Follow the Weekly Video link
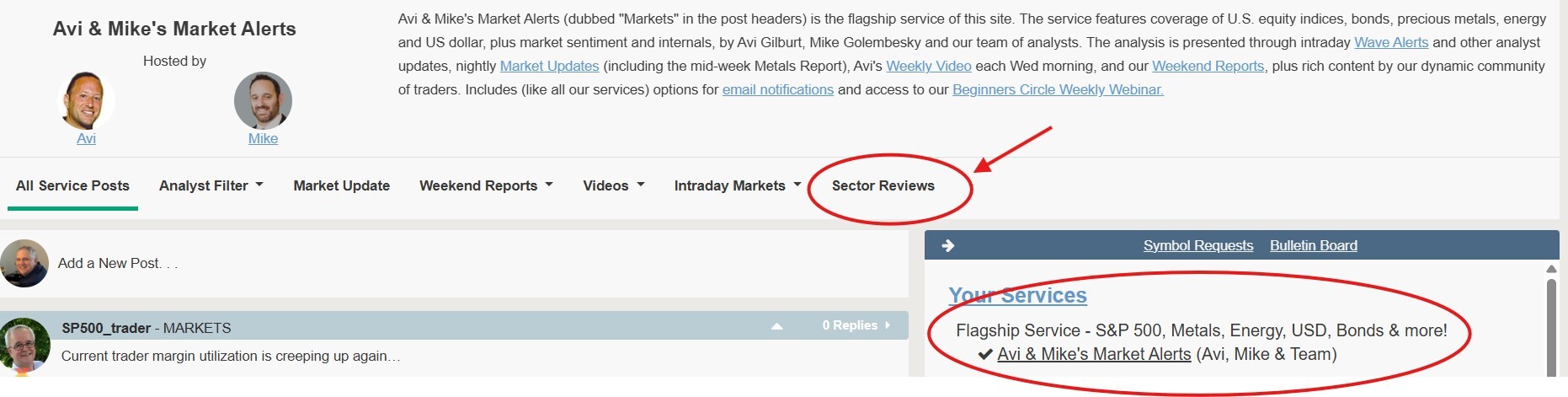The image size is (1568, 397). [x=929, y=66]
